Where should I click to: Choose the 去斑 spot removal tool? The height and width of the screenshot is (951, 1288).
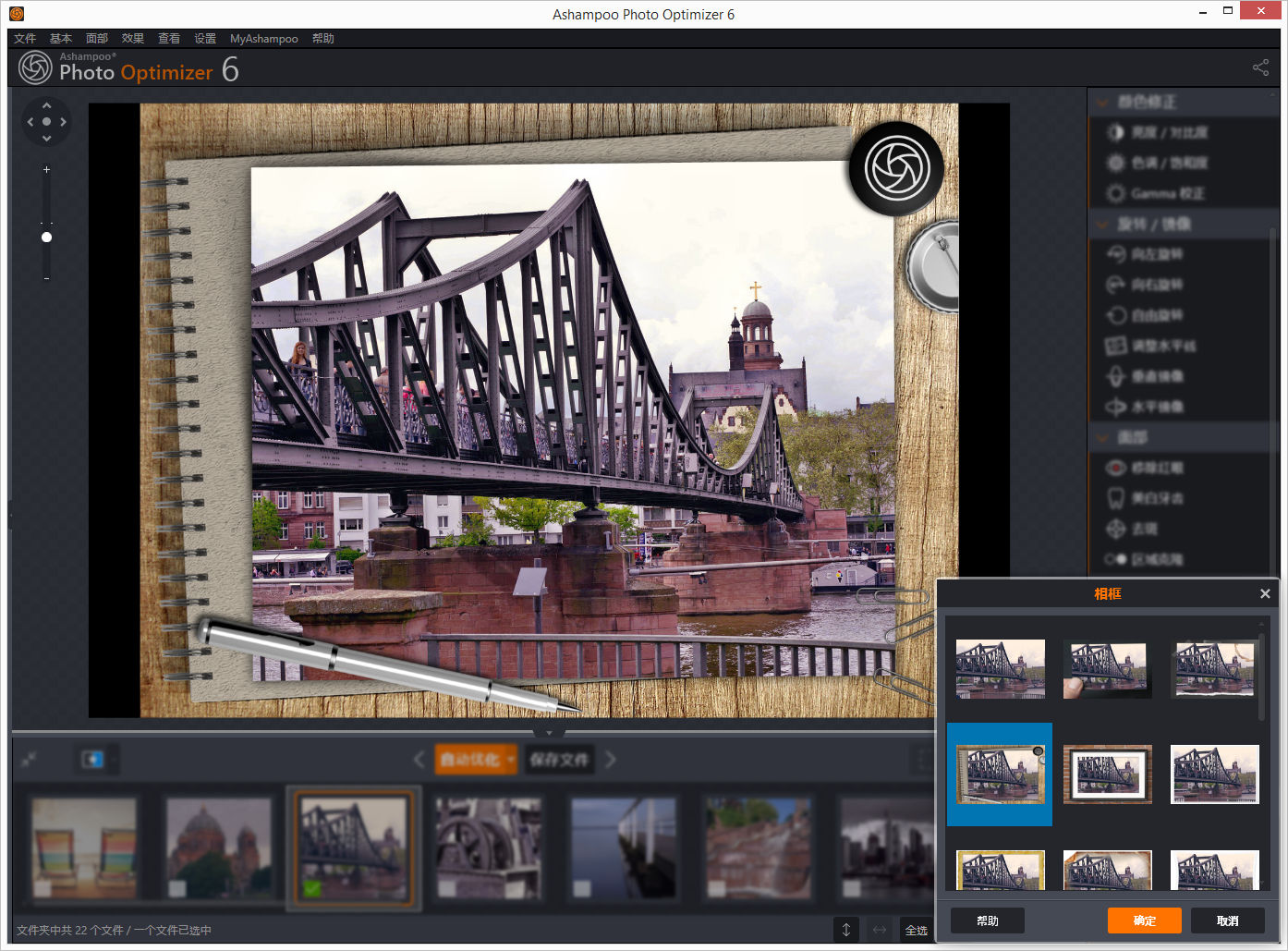pyautogui.click(x=1132, y=529)
